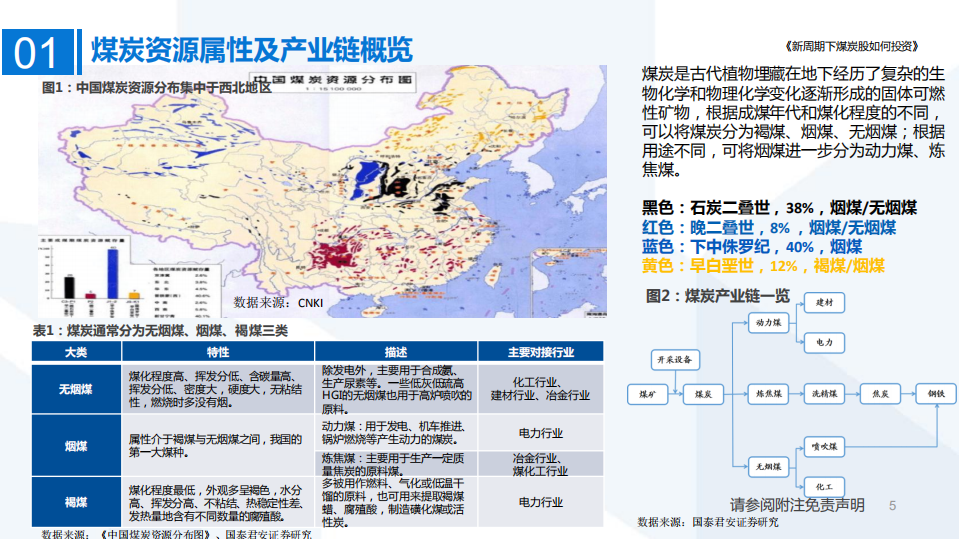
Task: Click the '主要对接行业' table header
Action: (x=541, y=352)
